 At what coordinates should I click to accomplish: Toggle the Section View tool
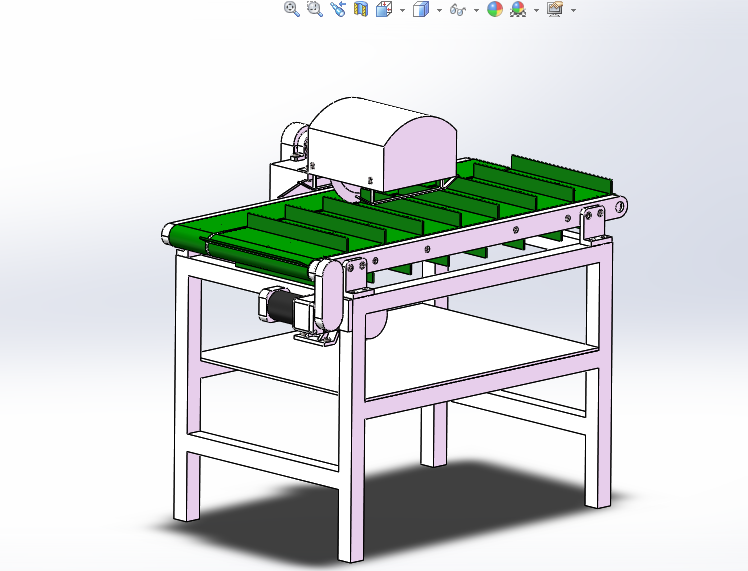coord(361,9)
